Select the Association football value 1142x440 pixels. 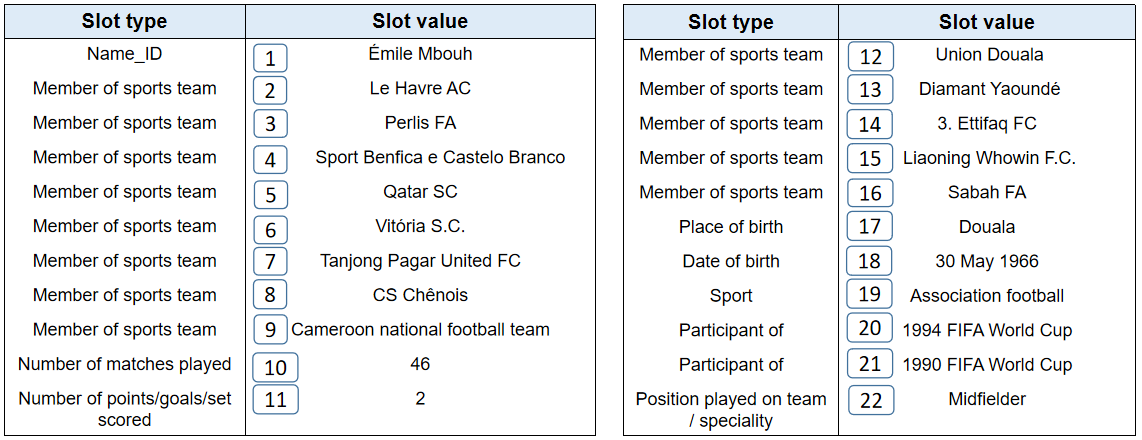coord(986,296)
